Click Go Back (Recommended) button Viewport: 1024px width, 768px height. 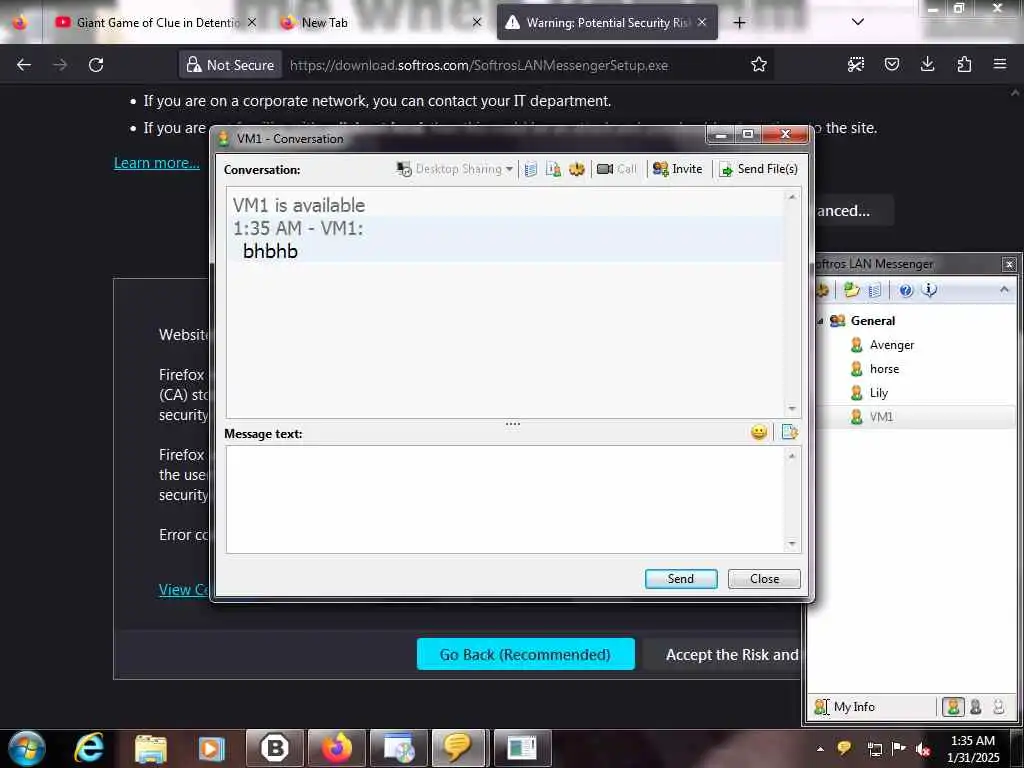coord(525,654)
